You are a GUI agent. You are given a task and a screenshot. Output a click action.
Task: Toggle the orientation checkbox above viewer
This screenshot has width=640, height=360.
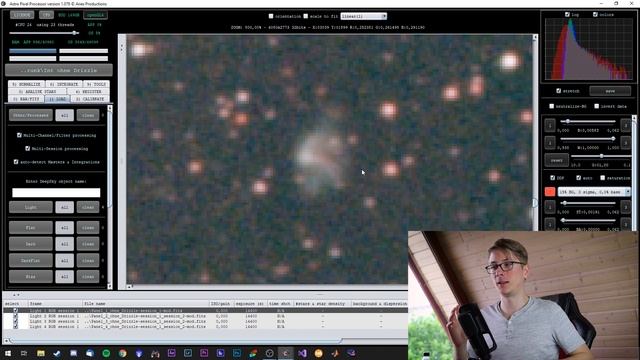[271, 16]
